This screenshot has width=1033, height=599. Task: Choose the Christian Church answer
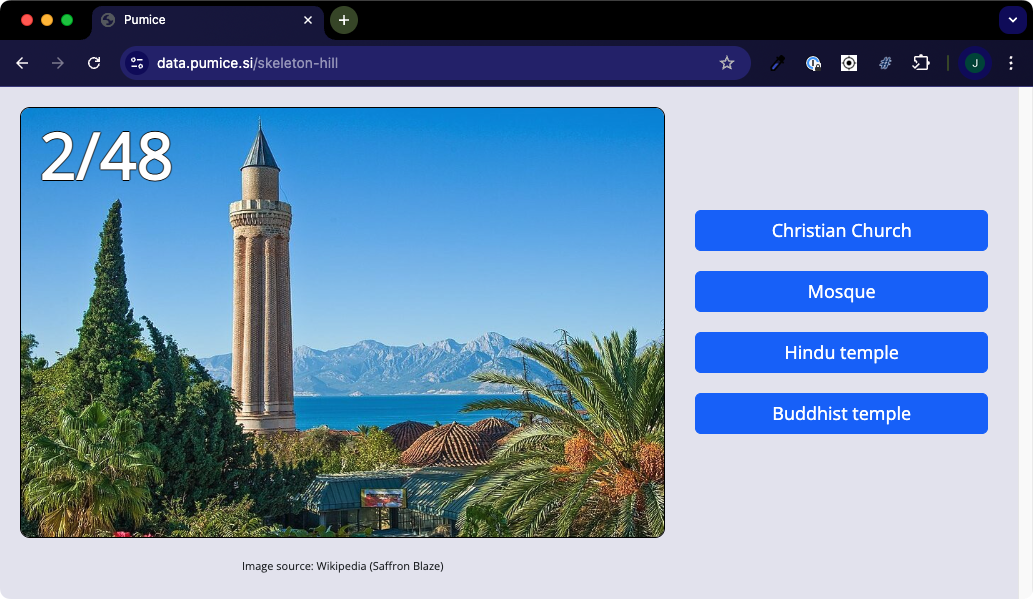pyautogui.click(x=841, y=231)
